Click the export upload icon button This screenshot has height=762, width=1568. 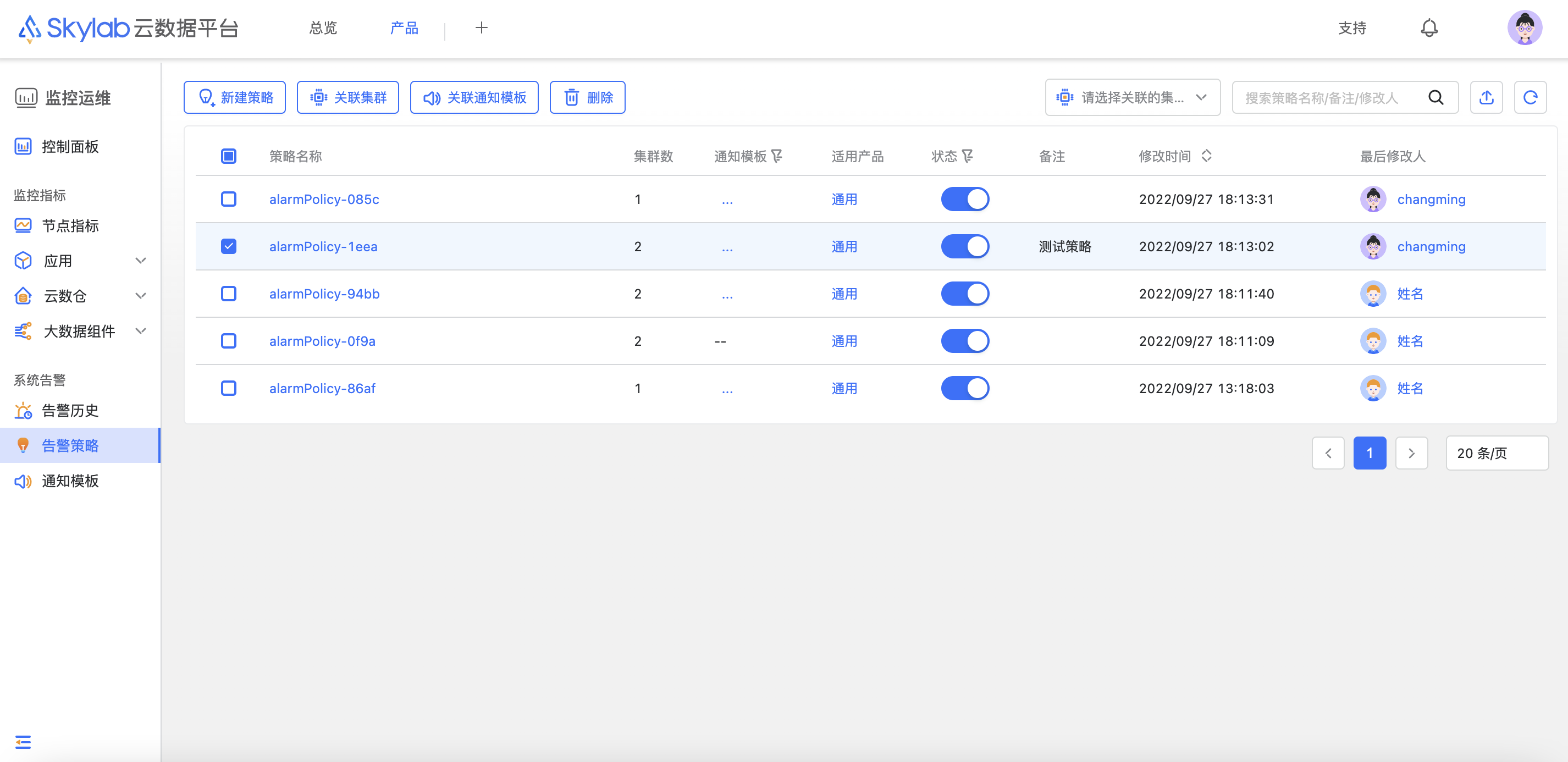1486,97
